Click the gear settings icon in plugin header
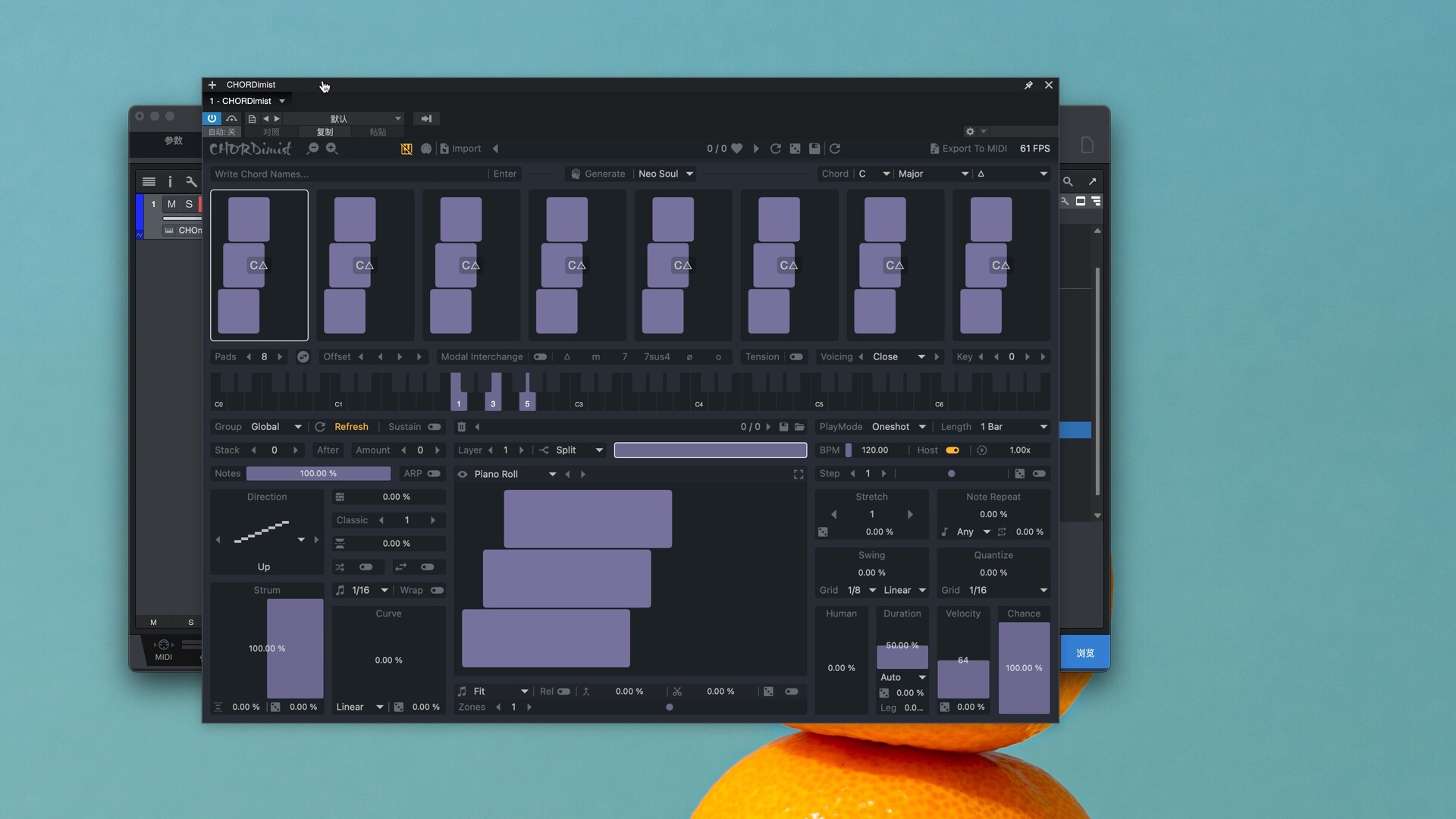 click(970, 131)
